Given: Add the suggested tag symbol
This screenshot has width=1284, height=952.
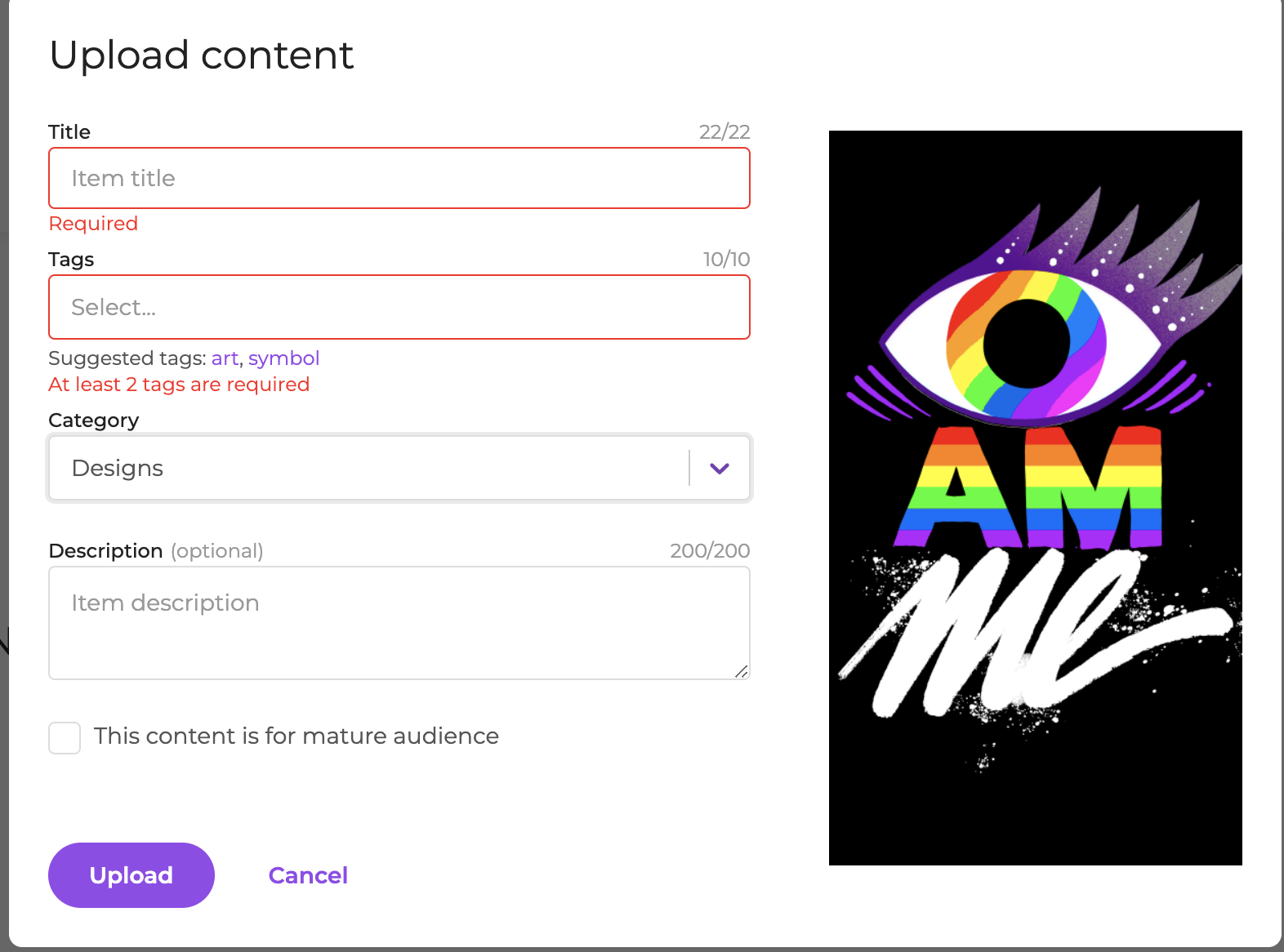Looking at the screenshot, I should tap(283, 358).
